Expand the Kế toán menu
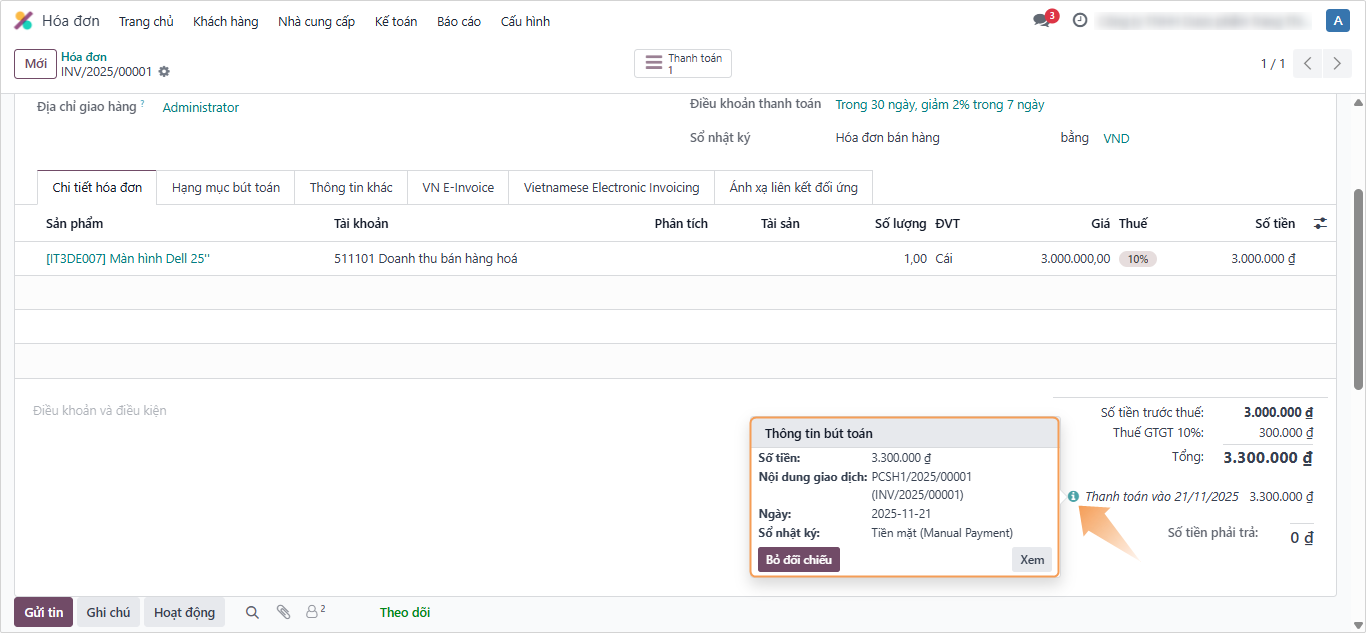This screenshot has width=1366, height=633. point(396,21)
